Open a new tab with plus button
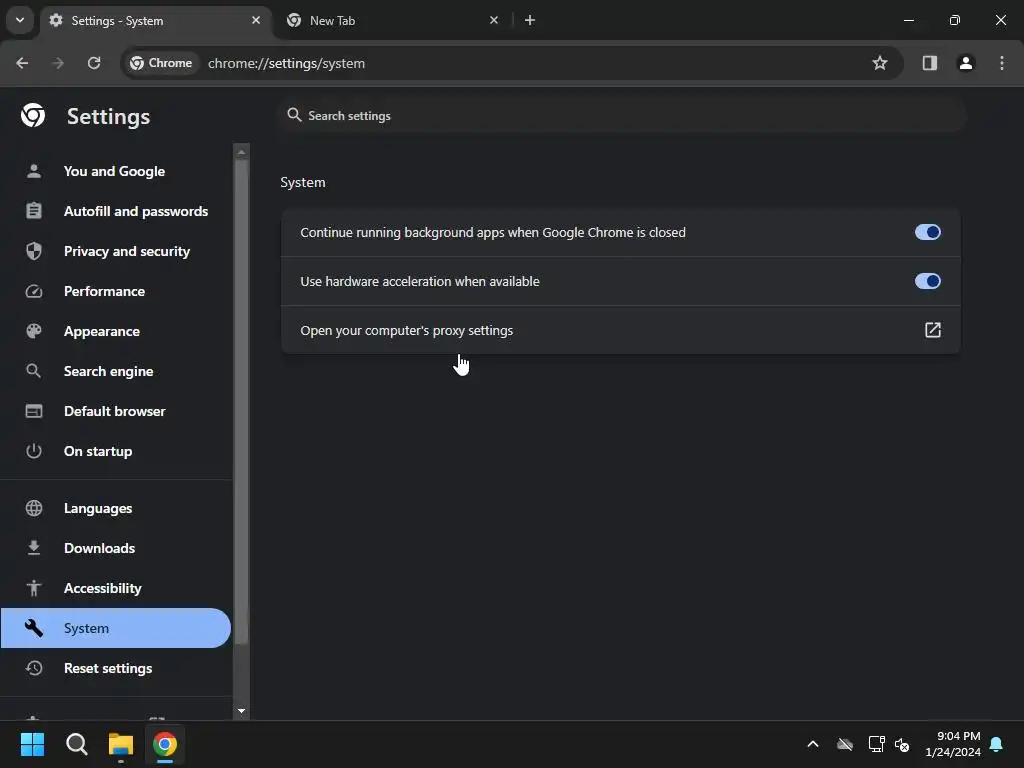1024x768 pixels. click(530, 20)
